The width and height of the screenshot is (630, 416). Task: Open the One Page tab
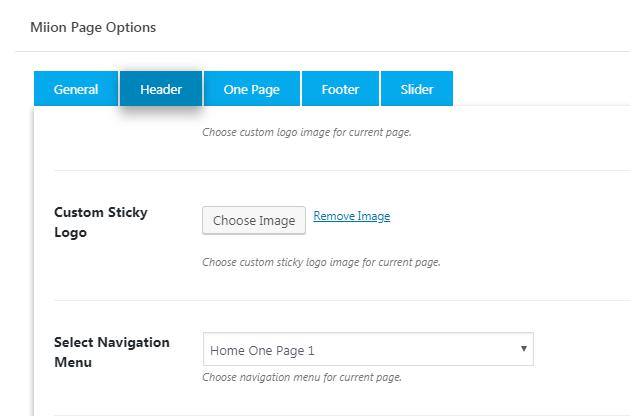click(251, 89)
